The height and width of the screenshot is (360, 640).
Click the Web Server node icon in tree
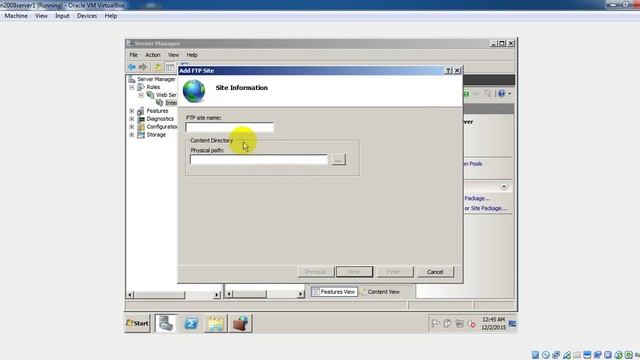click(x=150, y=95)
